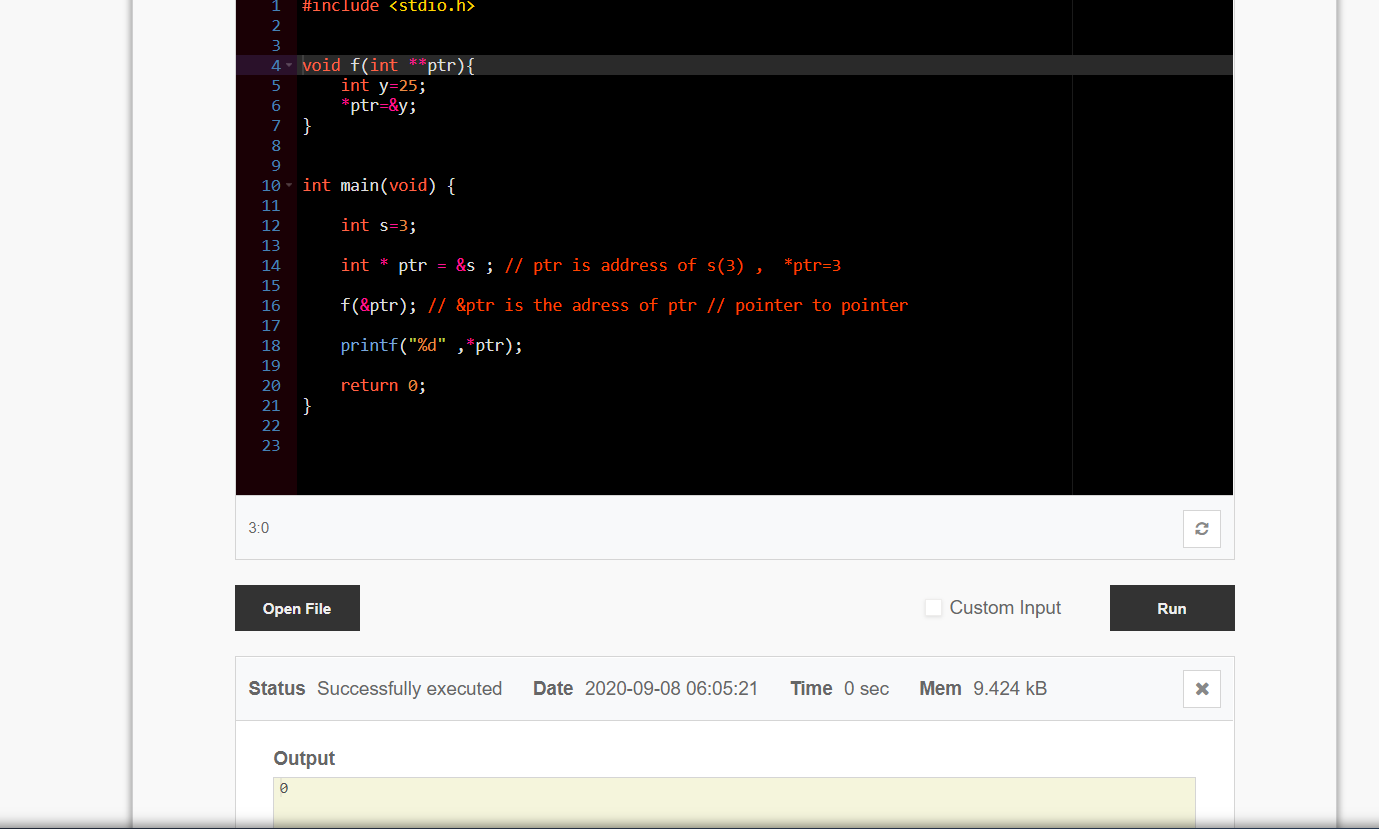This screenshot has width=1379, height=829.
Task: Collapse the f function fold arrow at line 4
Action: pos(289,65)
